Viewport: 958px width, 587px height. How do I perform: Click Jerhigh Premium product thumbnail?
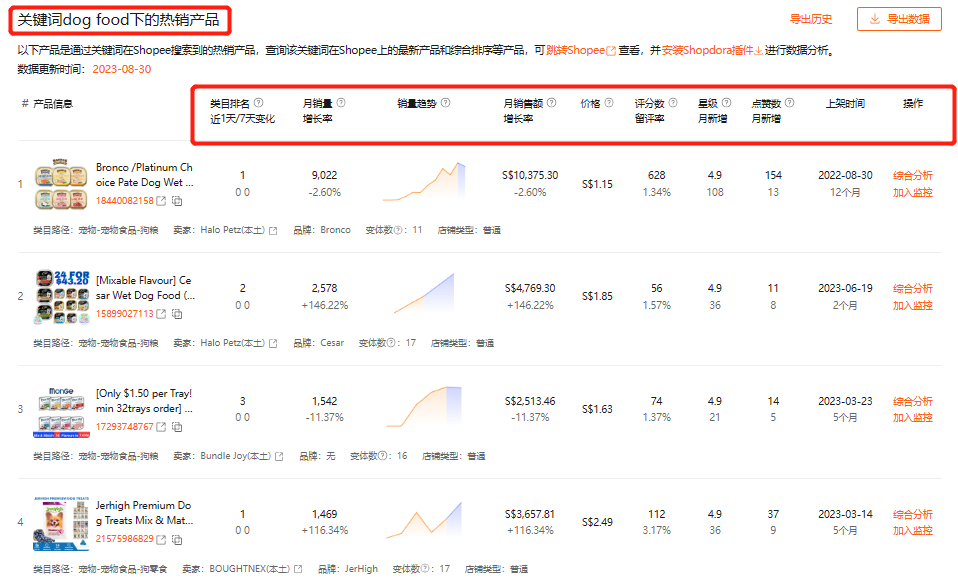(x=61, y=523)
